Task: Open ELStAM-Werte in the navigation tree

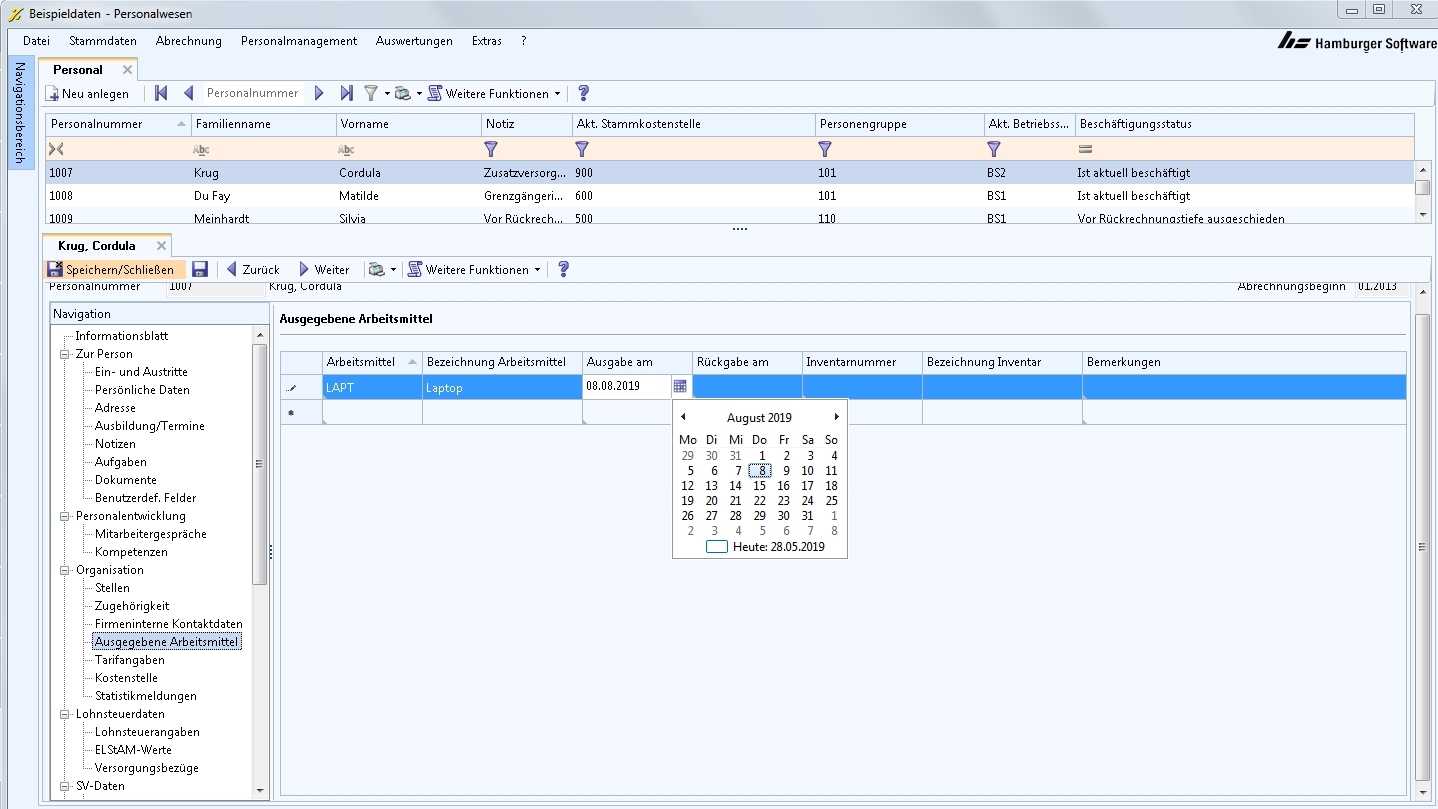Action: click(x=133, y=750)
